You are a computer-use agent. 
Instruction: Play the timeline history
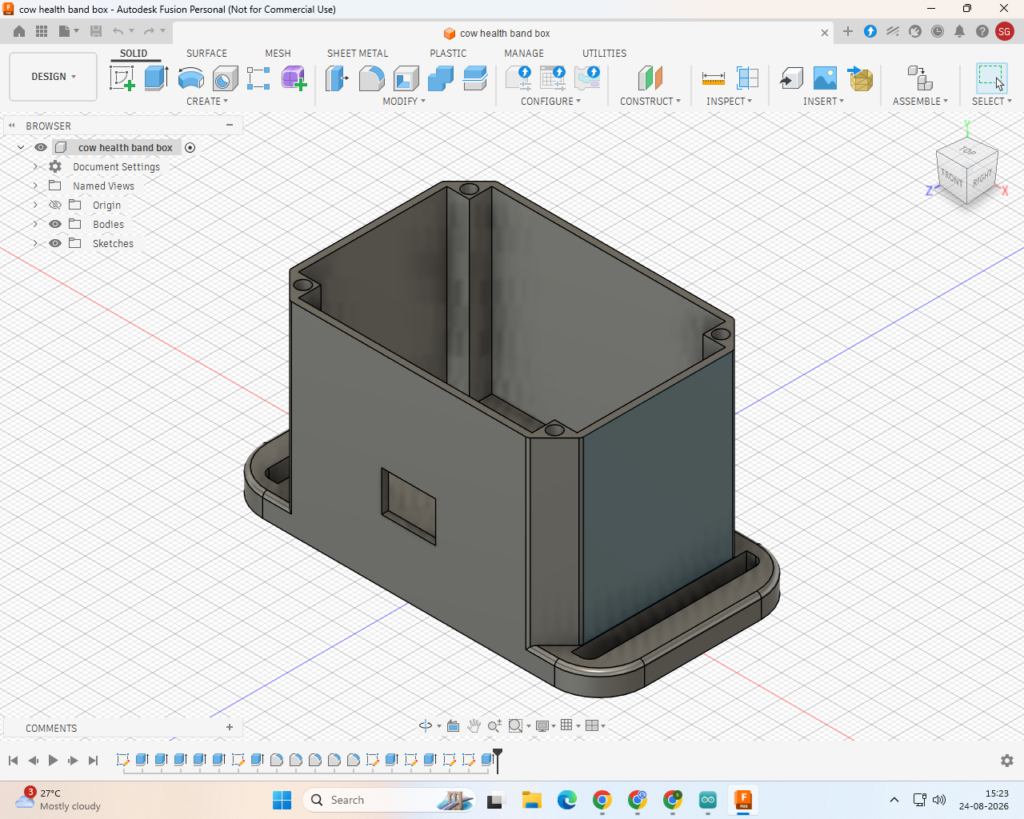(53, 760)
